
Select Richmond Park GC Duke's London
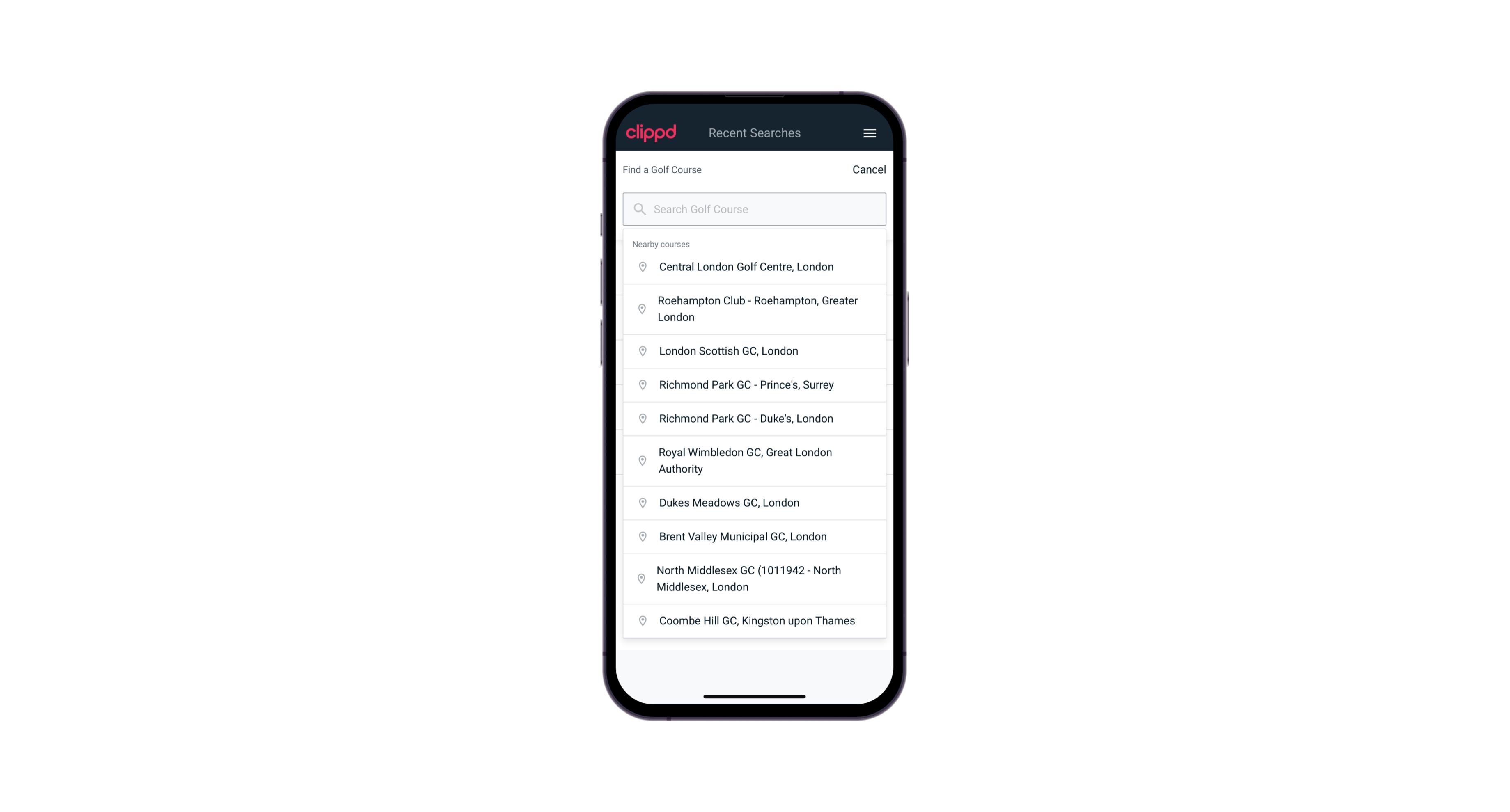(754, 418)
